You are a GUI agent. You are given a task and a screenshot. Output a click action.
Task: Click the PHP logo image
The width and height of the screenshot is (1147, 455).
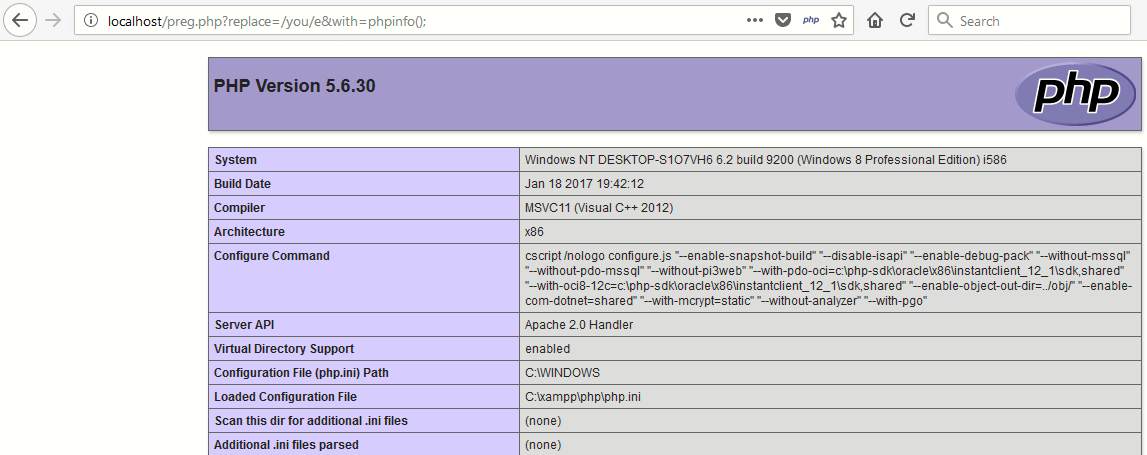pyautogui.click(x=1075, y=94)
